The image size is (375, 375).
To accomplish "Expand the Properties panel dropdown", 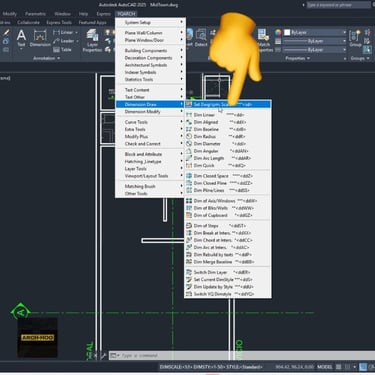I will [297, 58].
